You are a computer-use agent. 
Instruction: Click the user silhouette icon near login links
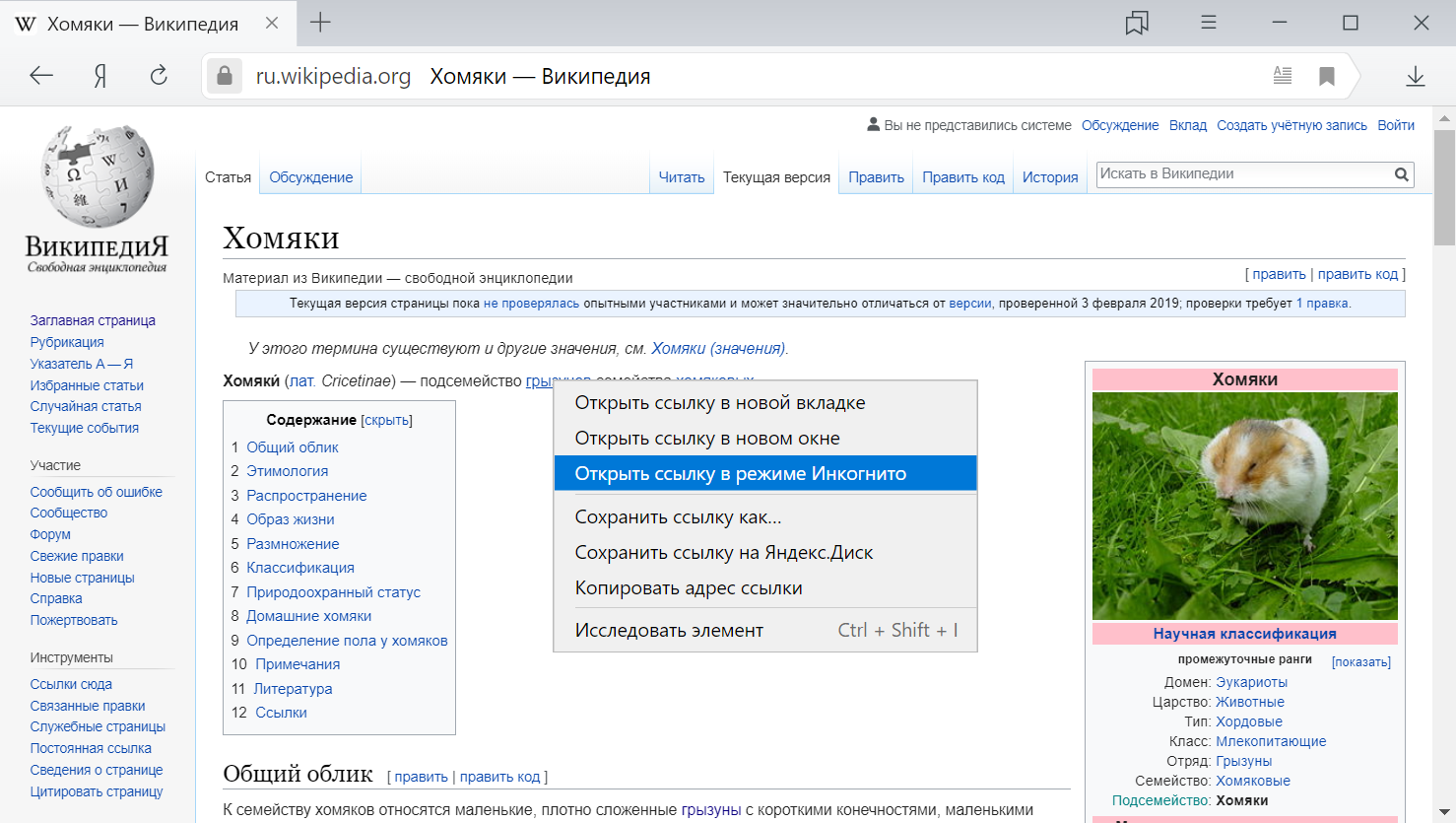tap(873, 124)
